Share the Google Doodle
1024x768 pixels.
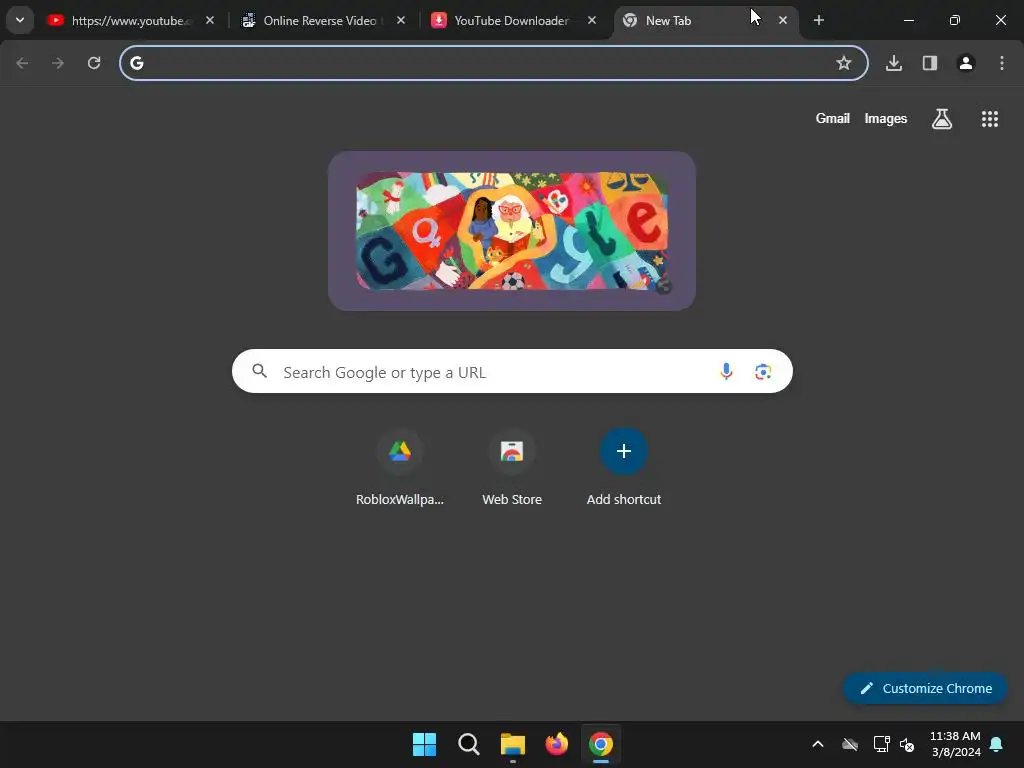pos(663,285)
